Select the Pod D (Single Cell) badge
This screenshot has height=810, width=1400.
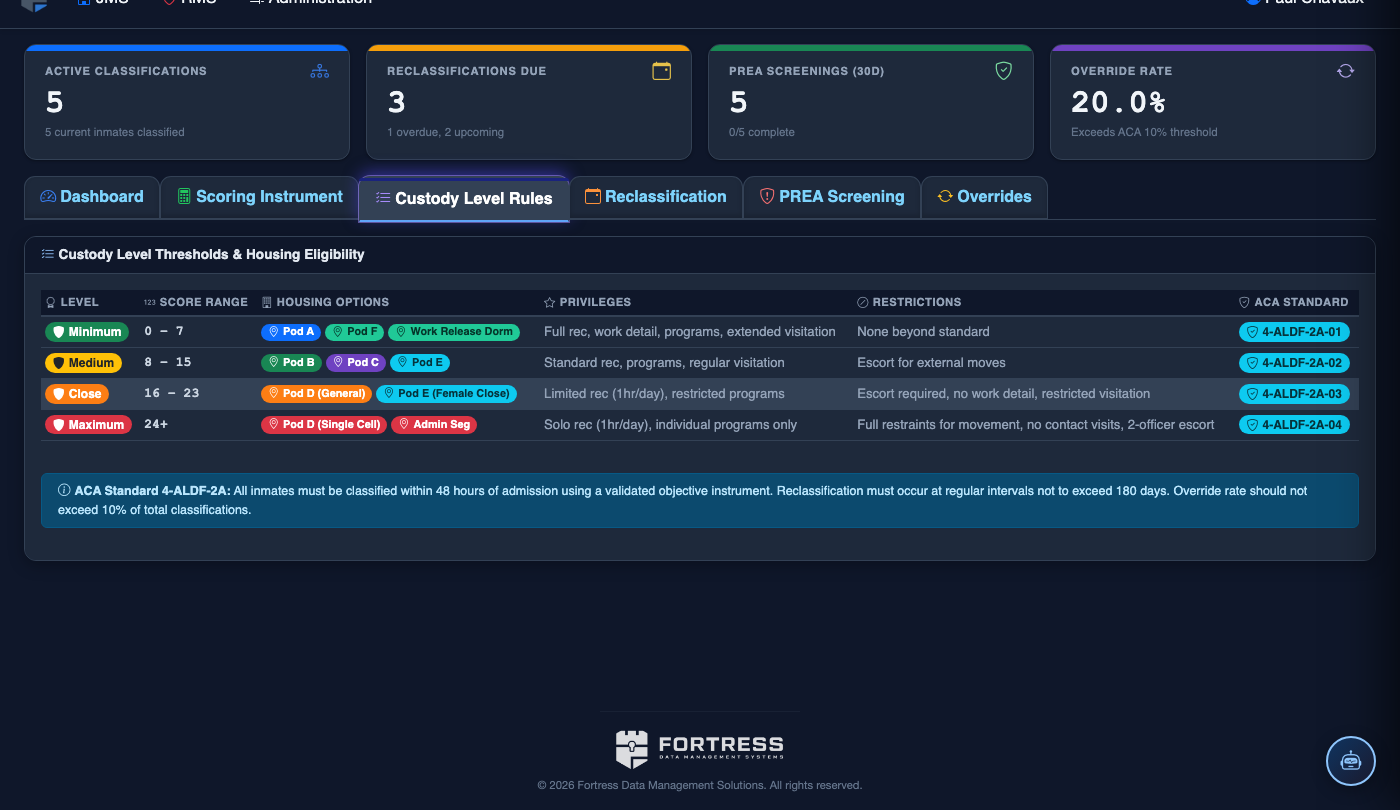tap(325, 425)
